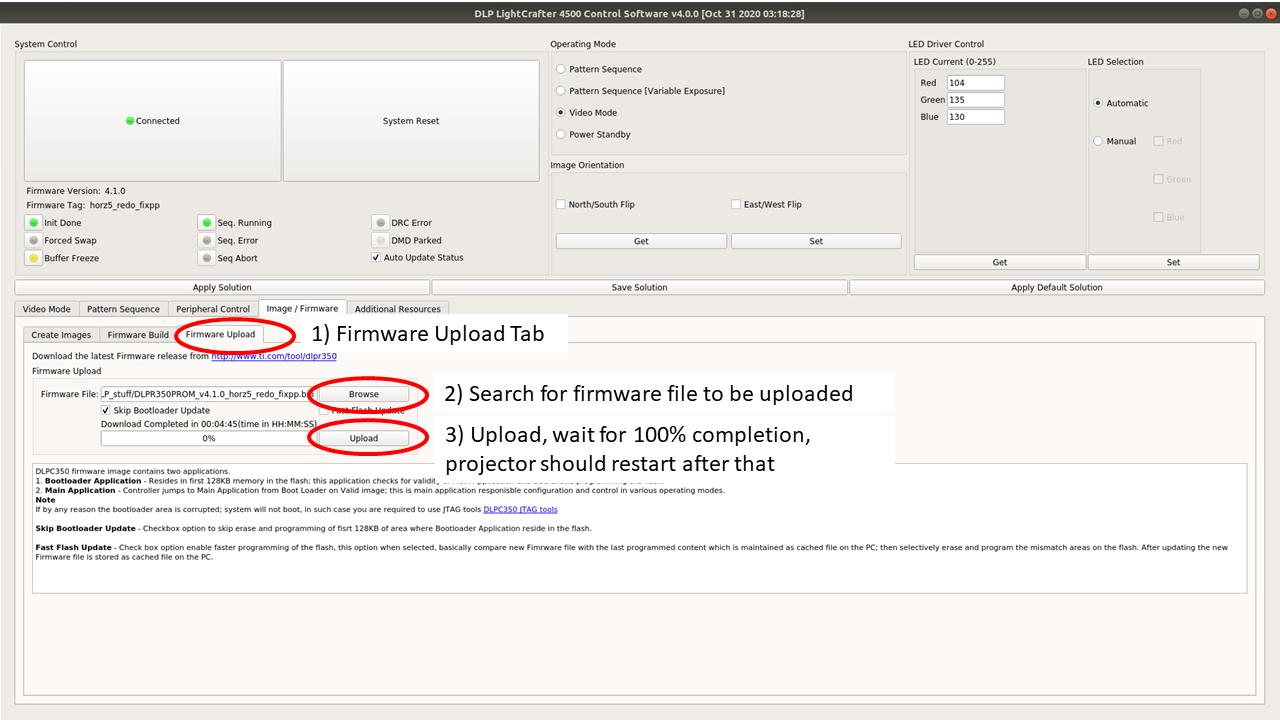Screen dimensions: 1280x720
Task: Switch to the Firmware Build sub-tab
Action: pyautogui.click(x=138, y=335)
